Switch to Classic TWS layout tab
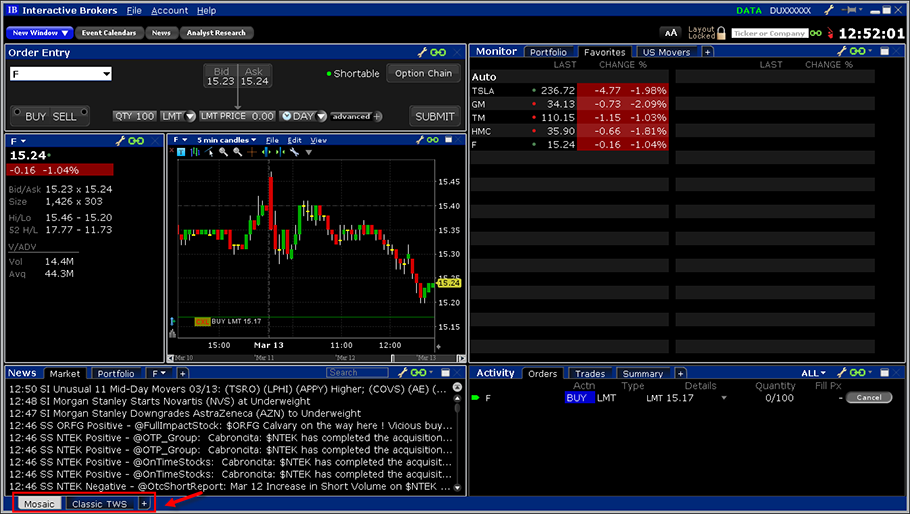 (x=99, y=504)
